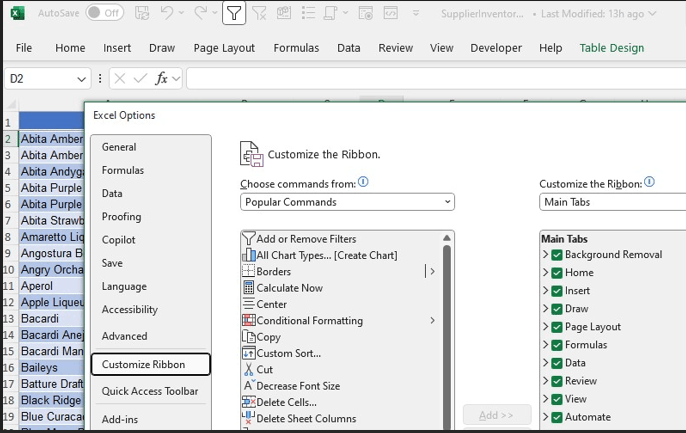Image resolution: width=686 pixels, height=433 pixels.
Task: Switch to the Developer ribbon tab
Action: (496, 48)
